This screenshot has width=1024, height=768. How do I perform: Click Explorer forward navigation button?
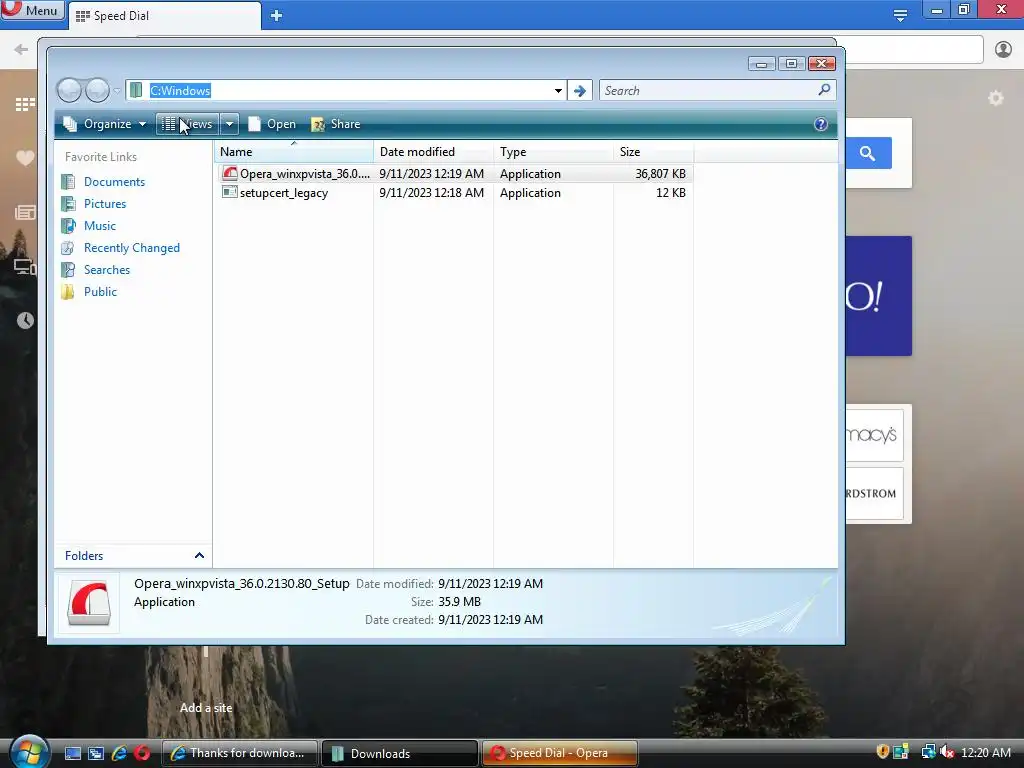click(97, 90)
